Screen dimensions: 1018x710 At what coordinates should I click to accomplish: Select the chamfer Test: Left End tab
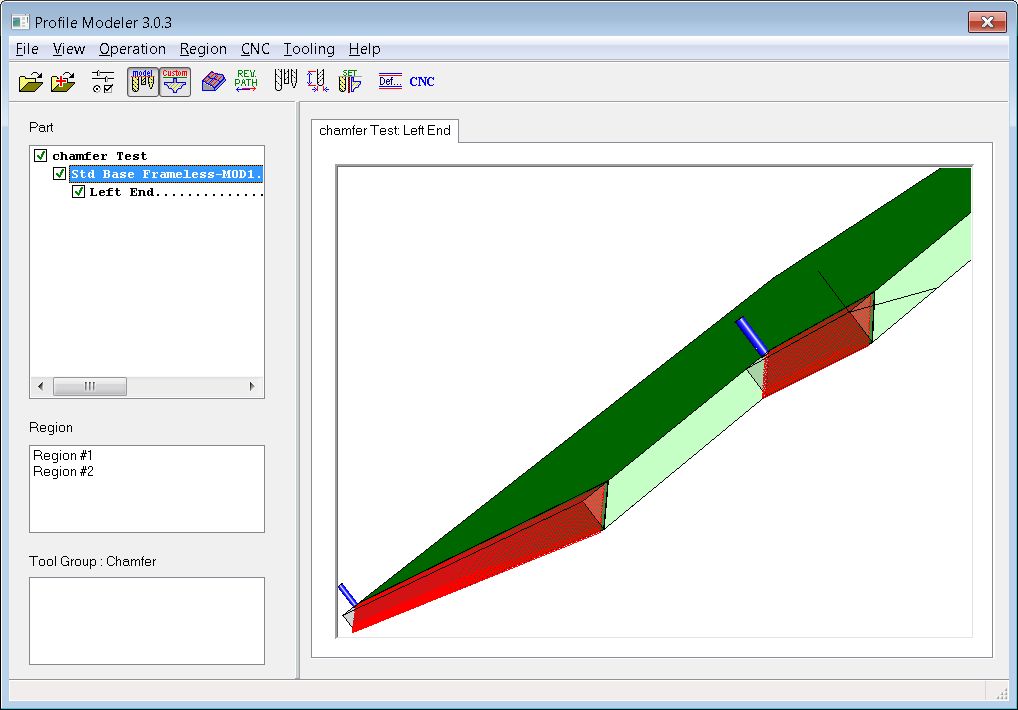click(x=385, y=131)
